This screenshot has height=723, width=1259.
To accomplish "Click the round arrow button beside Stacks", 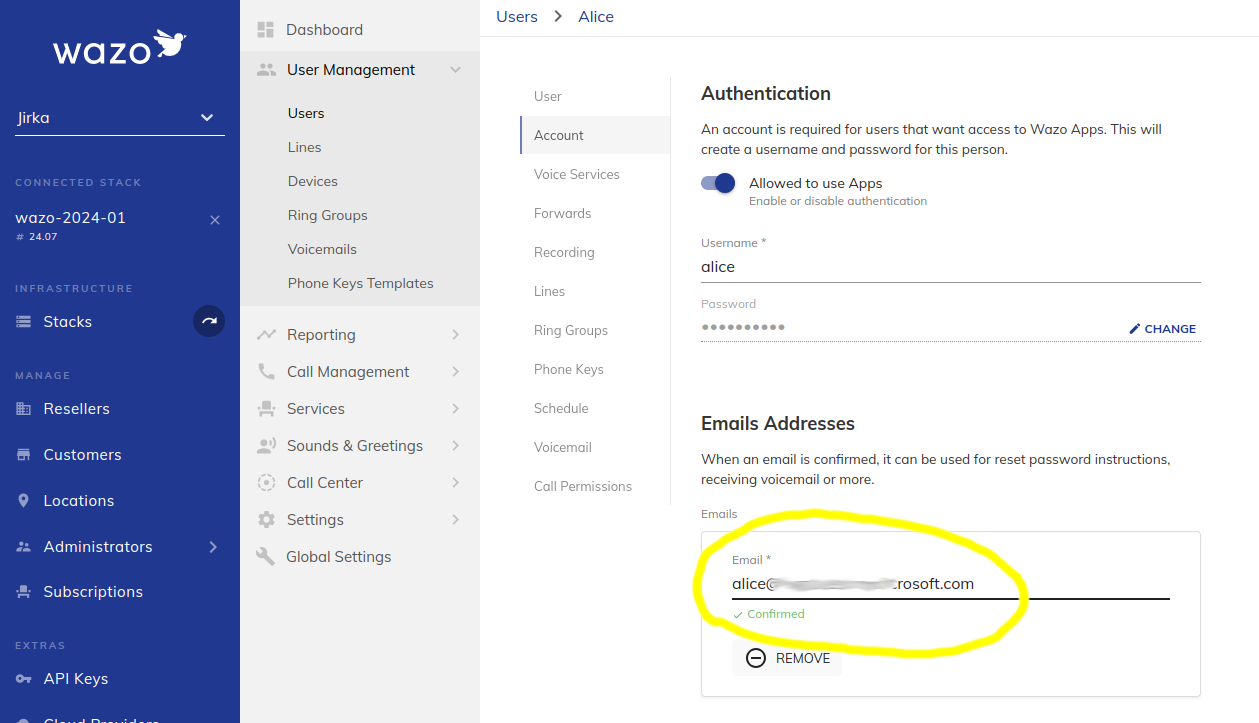I will pos(209,321).
